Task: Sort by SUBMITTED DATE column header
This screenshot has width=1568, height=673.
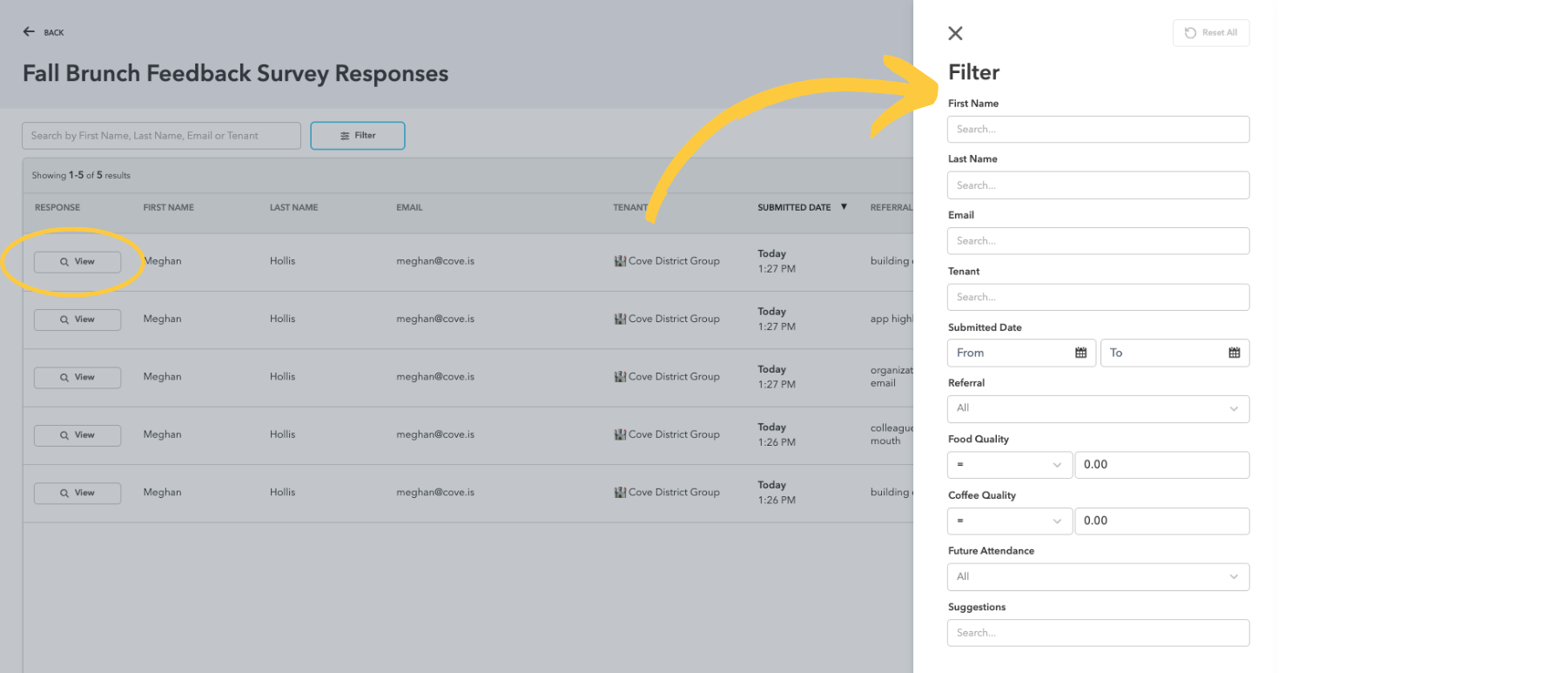Action: pyautogui.click(x=794, y=207)
